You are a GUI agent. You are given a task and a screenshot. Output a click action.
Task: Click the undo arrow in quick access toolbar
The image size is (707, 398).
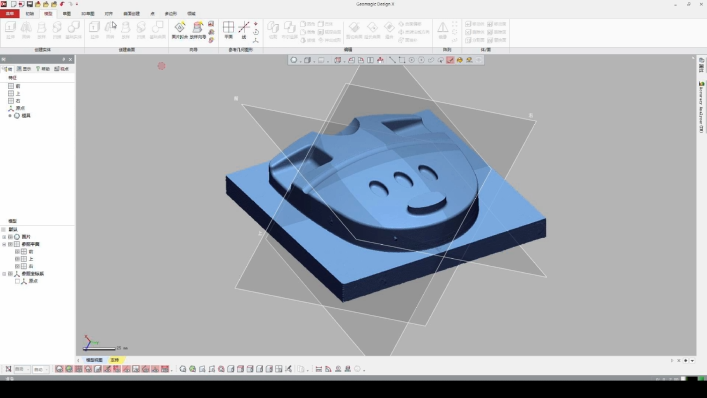click(62, 4)
